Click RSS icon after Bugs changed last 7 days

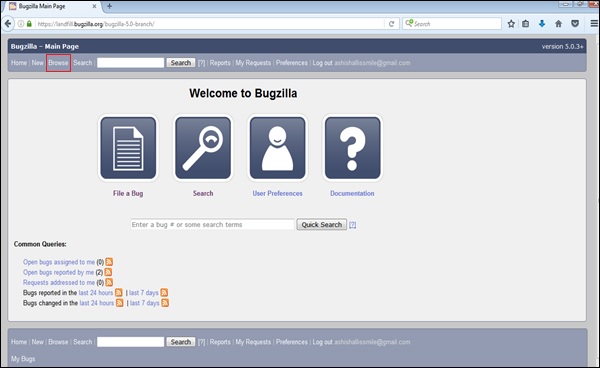click(165, 303)
